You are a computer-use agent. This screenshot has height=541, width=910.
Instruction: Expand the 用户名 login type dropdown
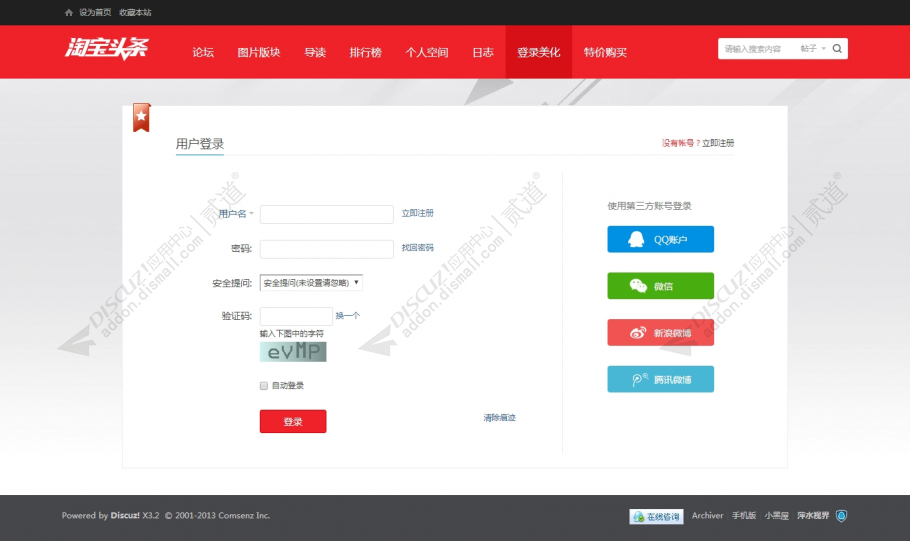[236, 214]
